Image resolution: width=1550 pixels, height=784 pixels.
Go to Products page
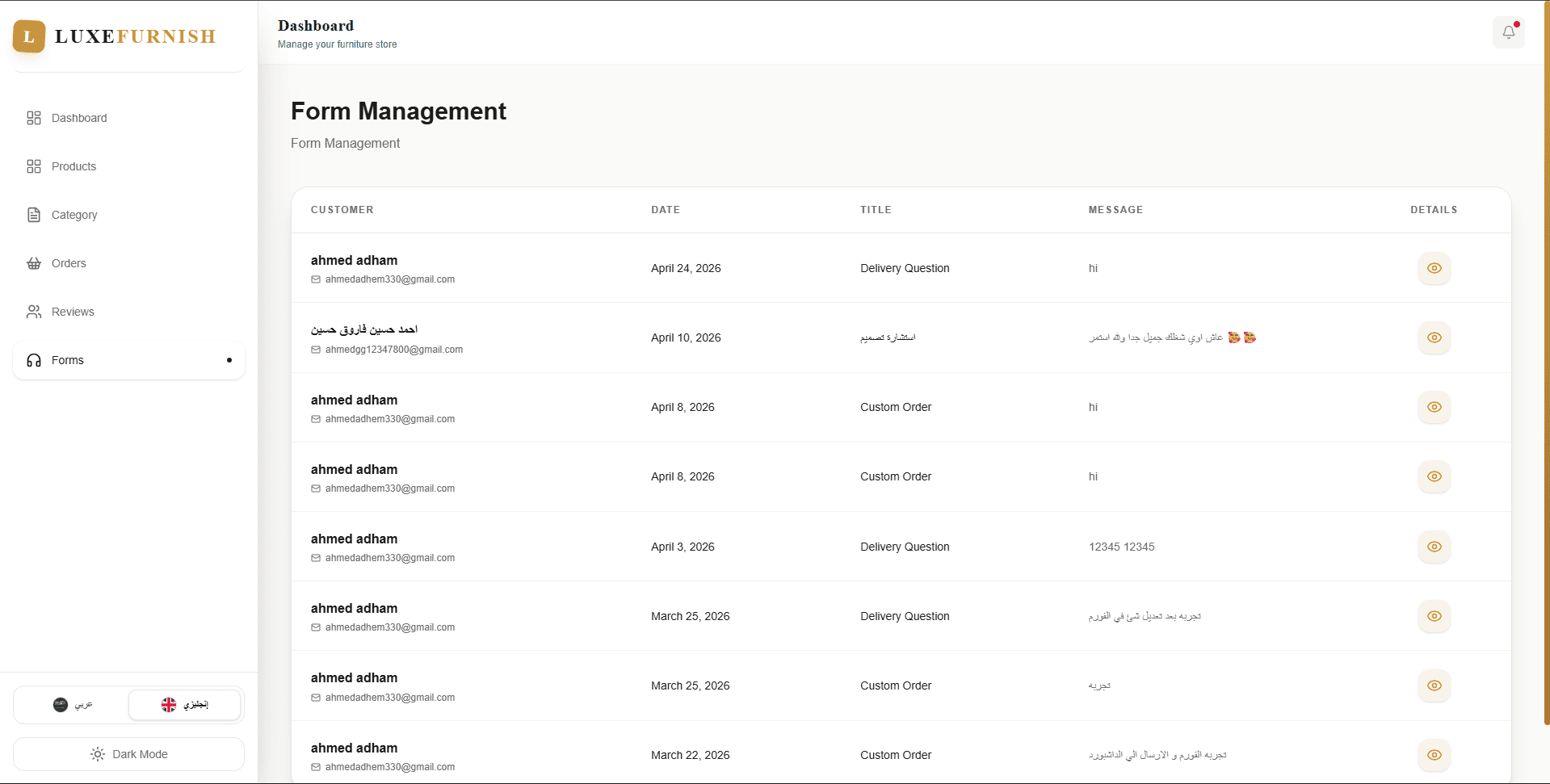(x=128, y=166)
